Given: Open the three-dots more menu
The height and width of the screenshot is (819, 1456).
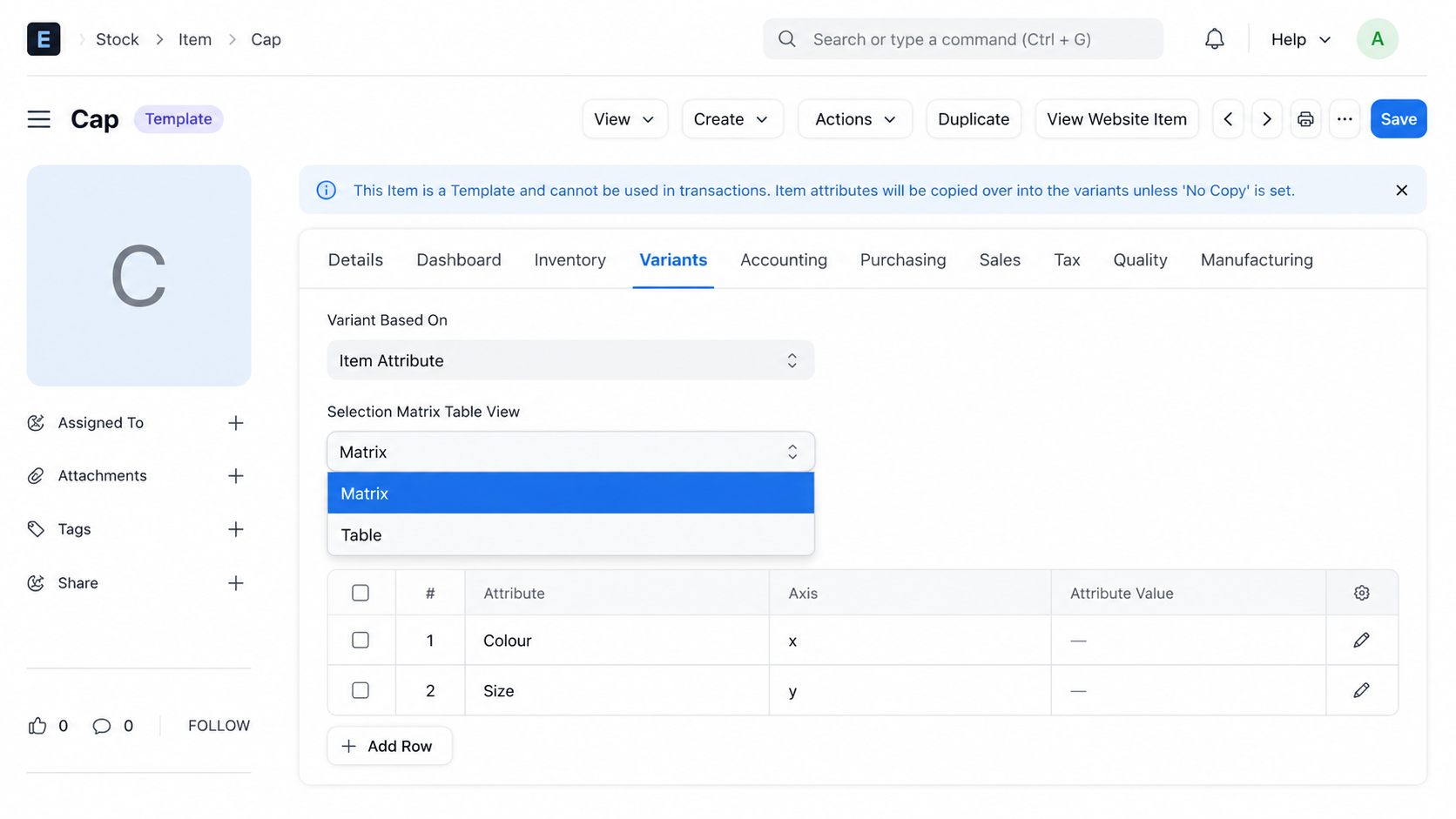Looking at the screenshot, I should pos(1345,119).
